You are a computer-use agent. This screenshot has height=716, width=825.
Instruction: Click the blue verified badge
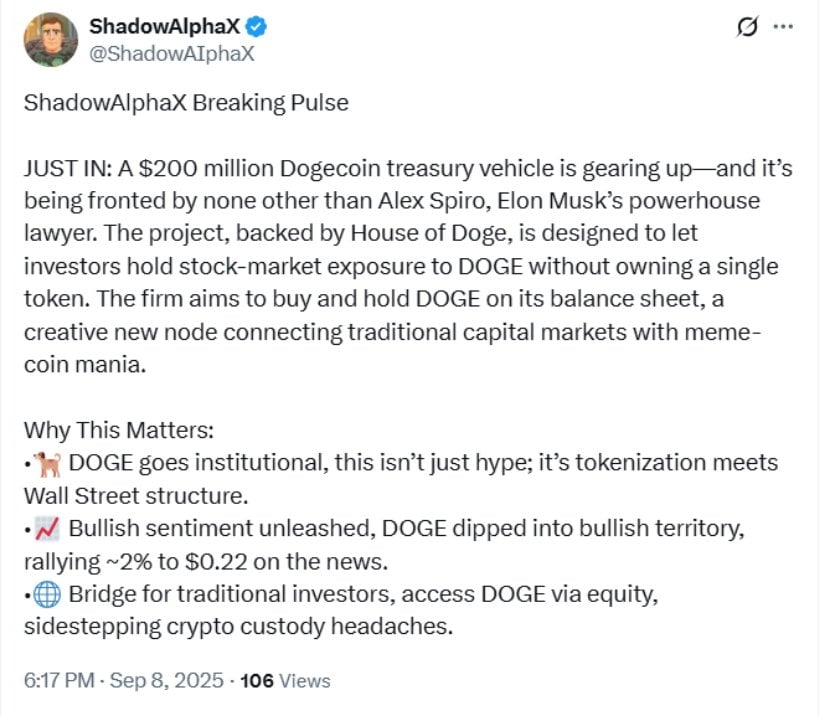pos(256,26)
